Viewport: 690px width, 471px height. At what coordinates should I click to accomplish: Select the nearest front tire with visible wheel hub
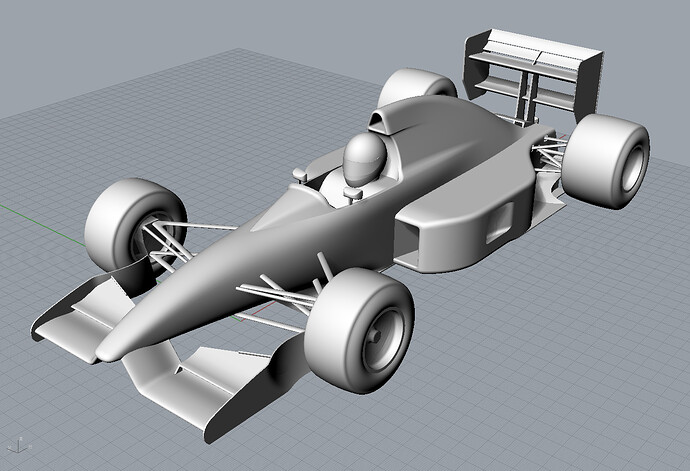coord(359,330)
